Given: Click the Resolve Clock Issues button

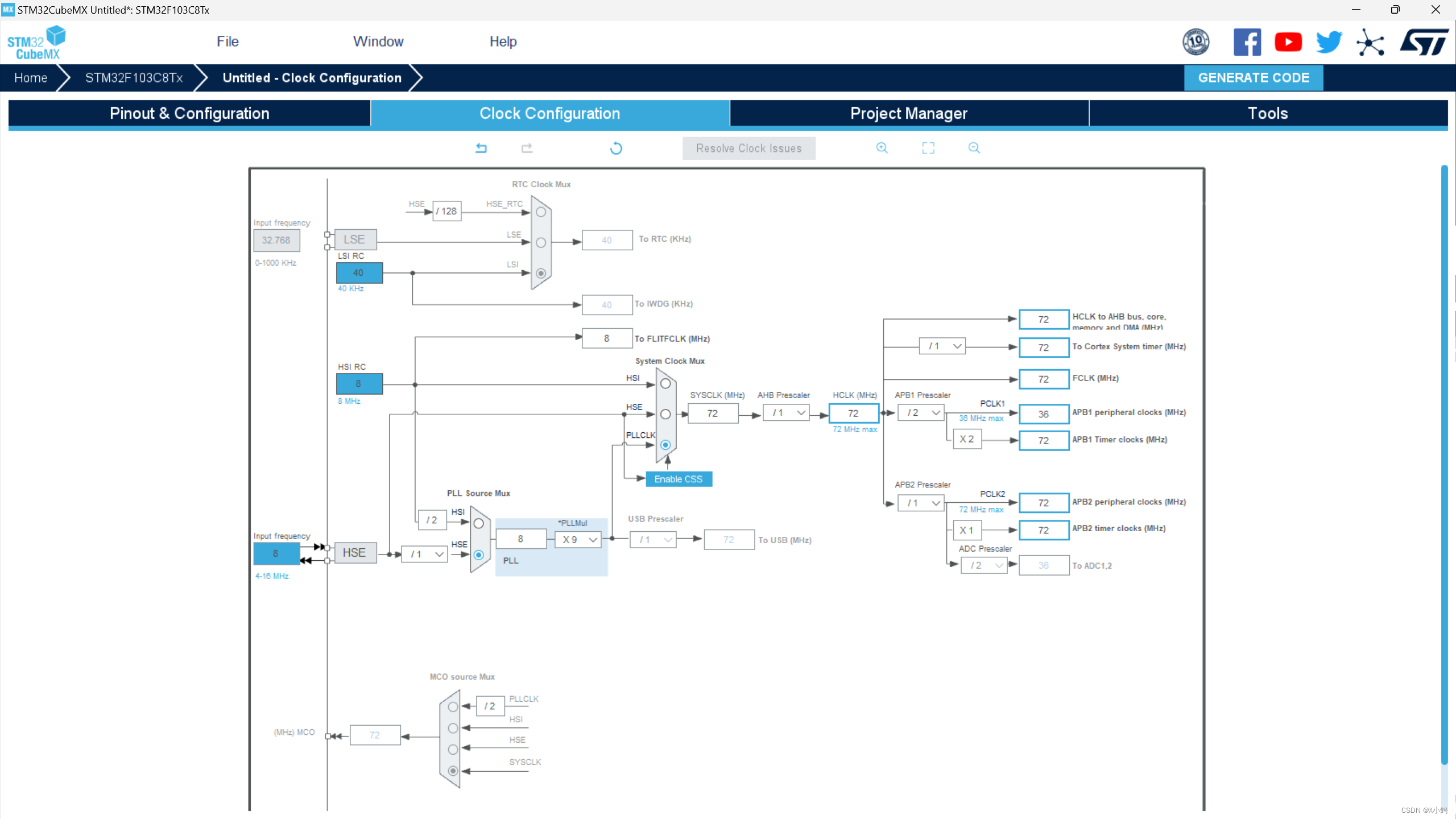Looking at the screenshot, I should point(748,148).
